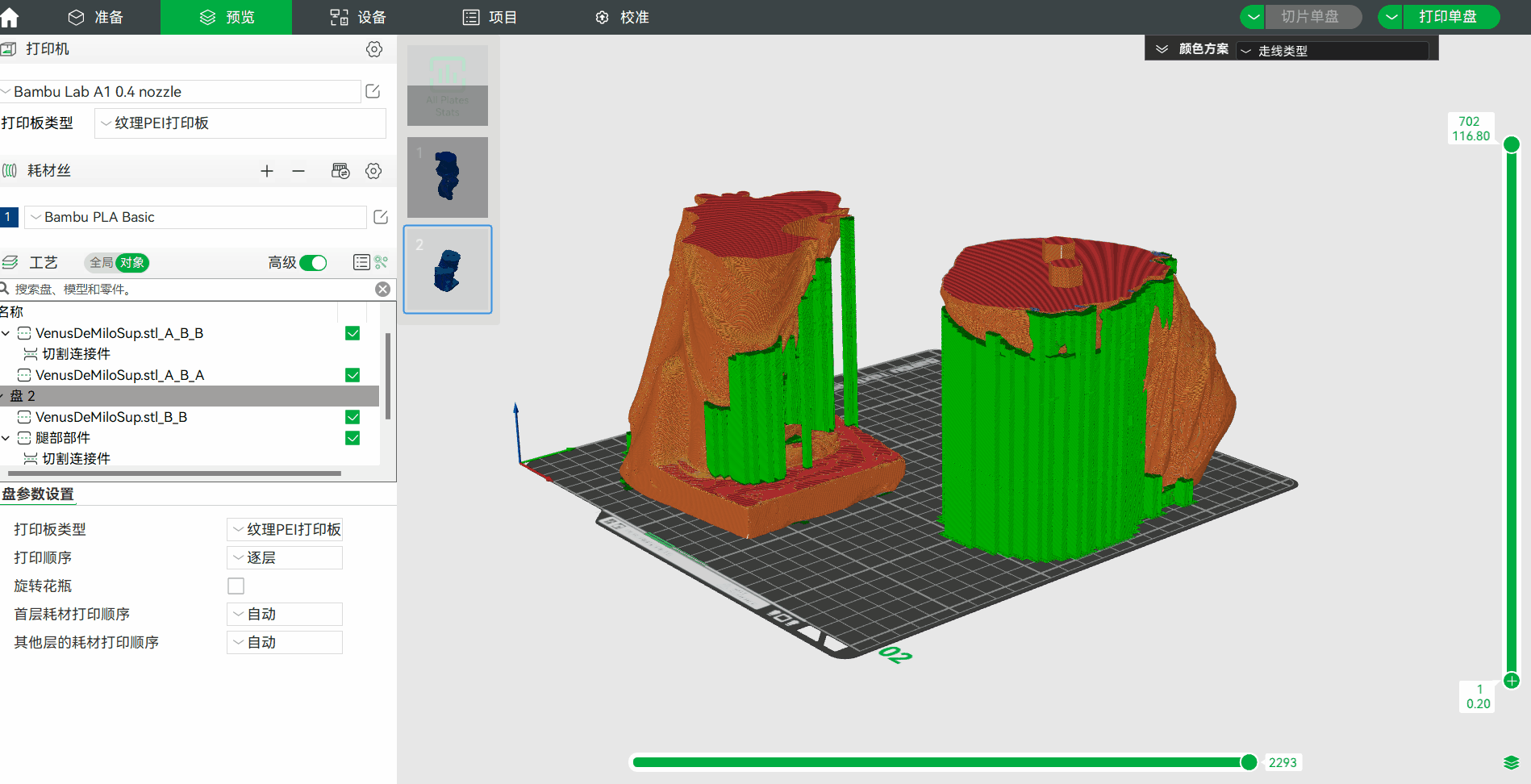Open the Bambu PLA Basic filament dropdown

click(x=196, y=217)
